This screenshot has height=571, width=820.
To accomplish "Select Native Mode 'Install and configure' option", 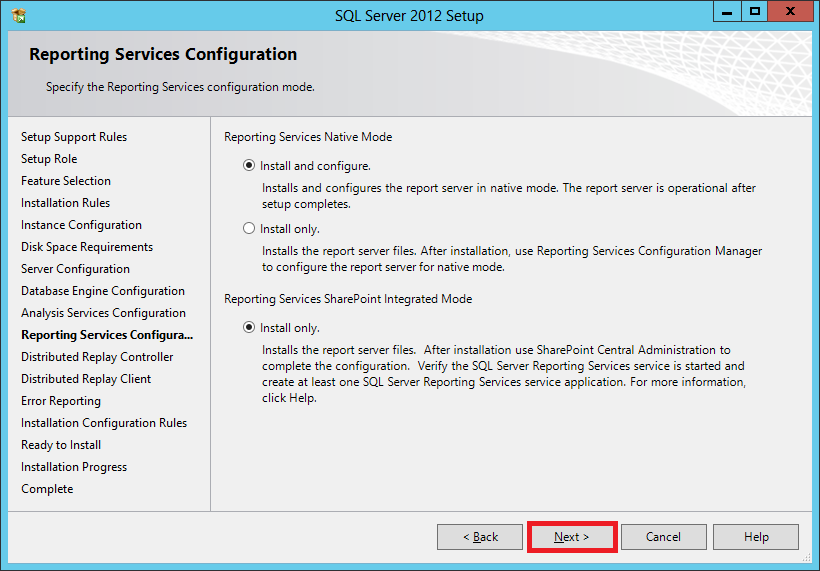I will point(249,166).
